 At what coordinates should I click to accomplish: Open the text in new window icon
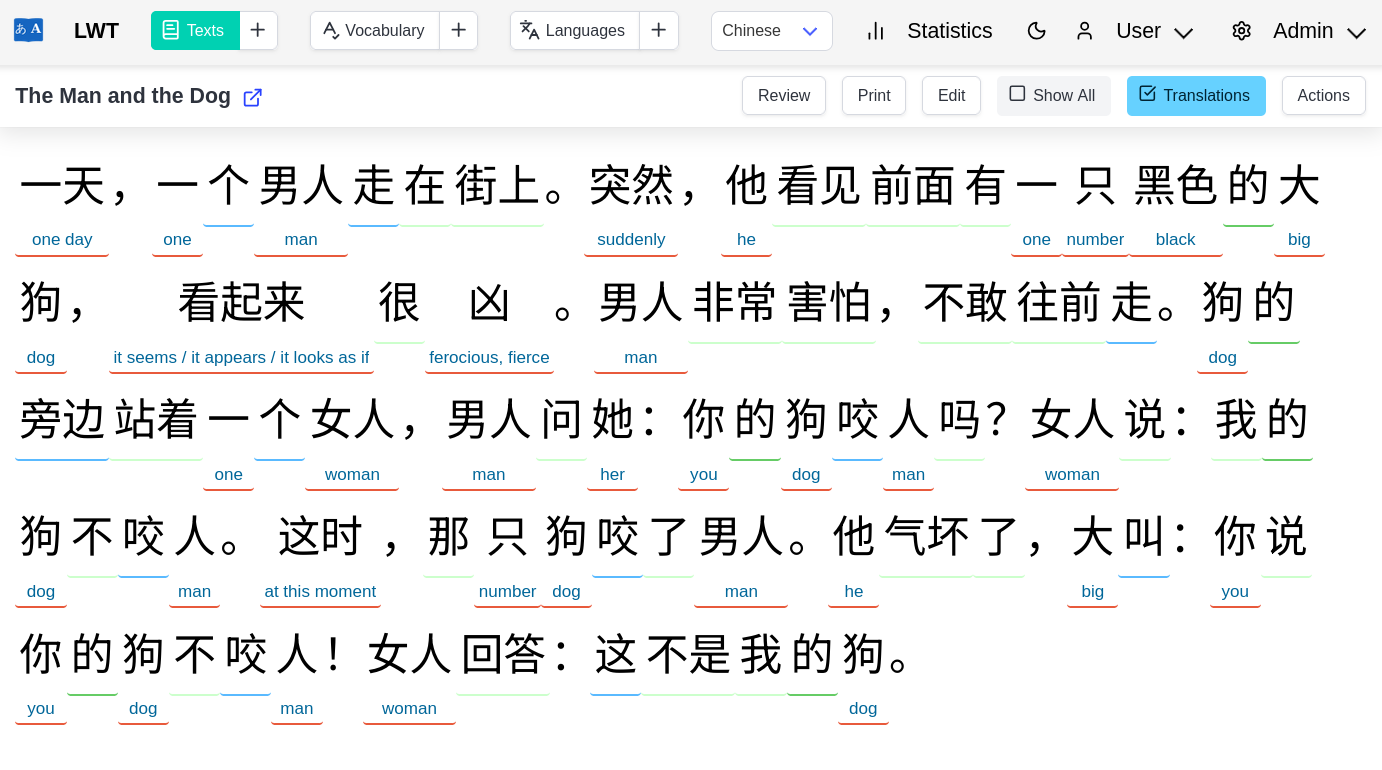[252, 97]
